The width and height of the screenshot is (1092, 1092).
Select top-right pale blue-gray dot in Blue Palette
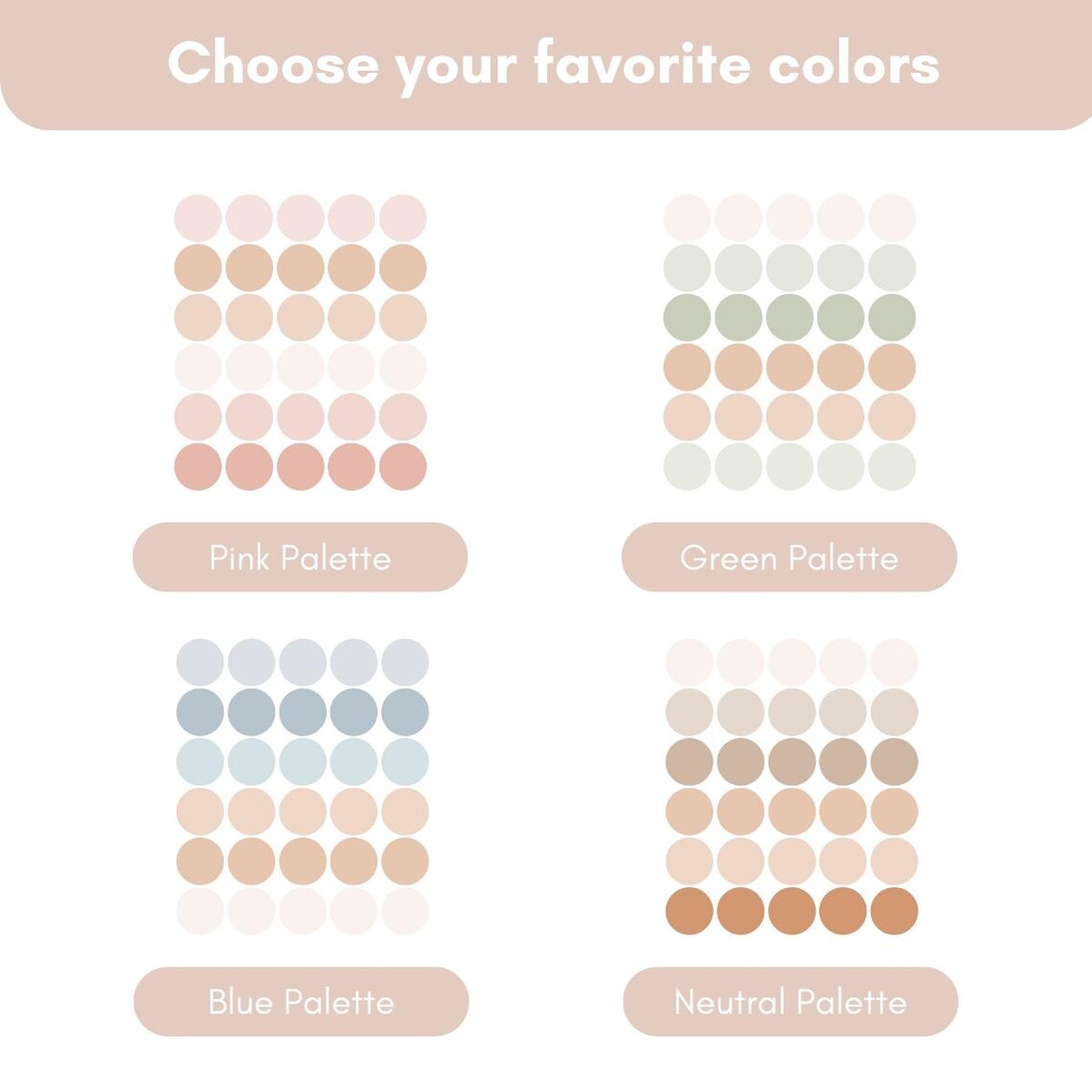(x=404, y=662)
